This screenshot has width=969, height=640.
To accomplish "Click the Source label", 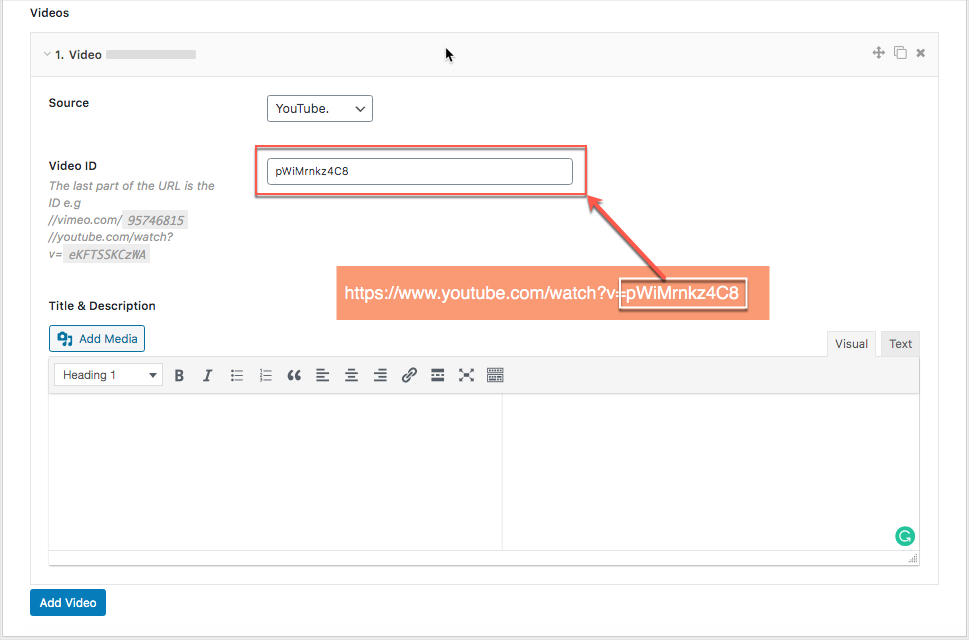I will click(69, 103).
